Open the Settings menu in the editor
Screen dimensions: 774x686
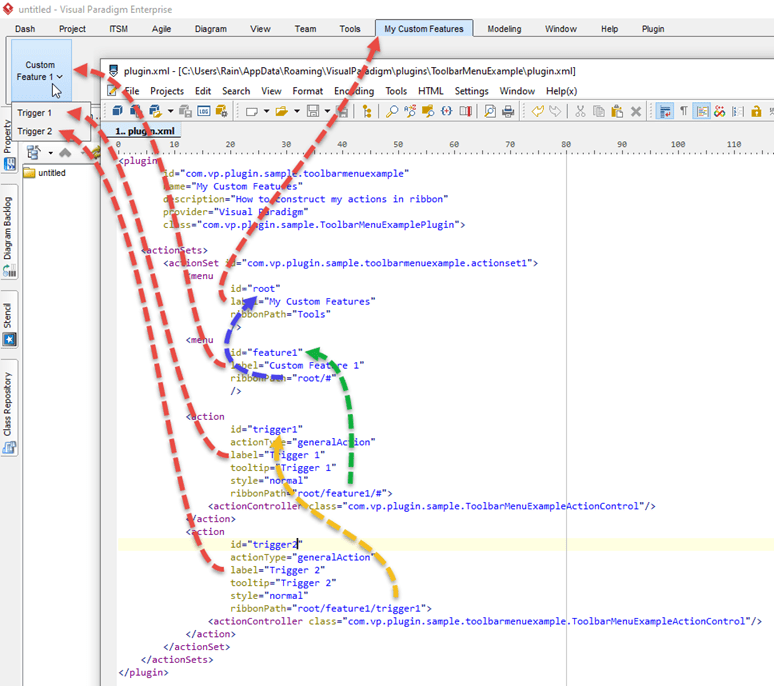pos(471,91)
